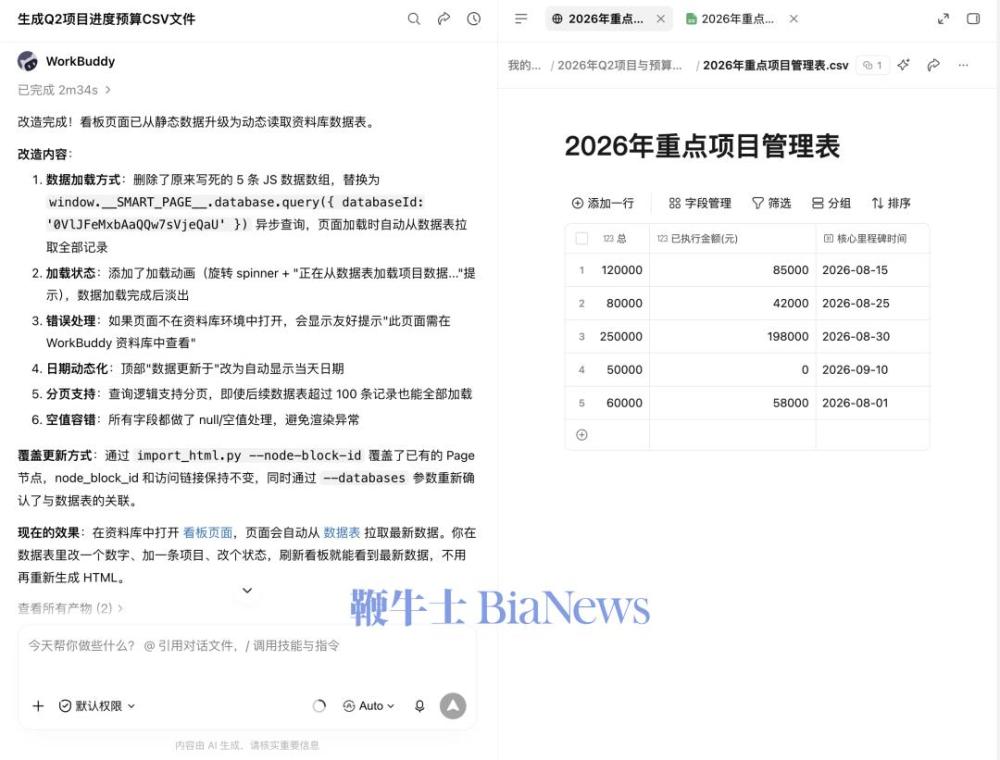The height and width of the screenshot is (760, 1000).
Task: Click the search icon in chat header
Action: [x=414, y=19]
